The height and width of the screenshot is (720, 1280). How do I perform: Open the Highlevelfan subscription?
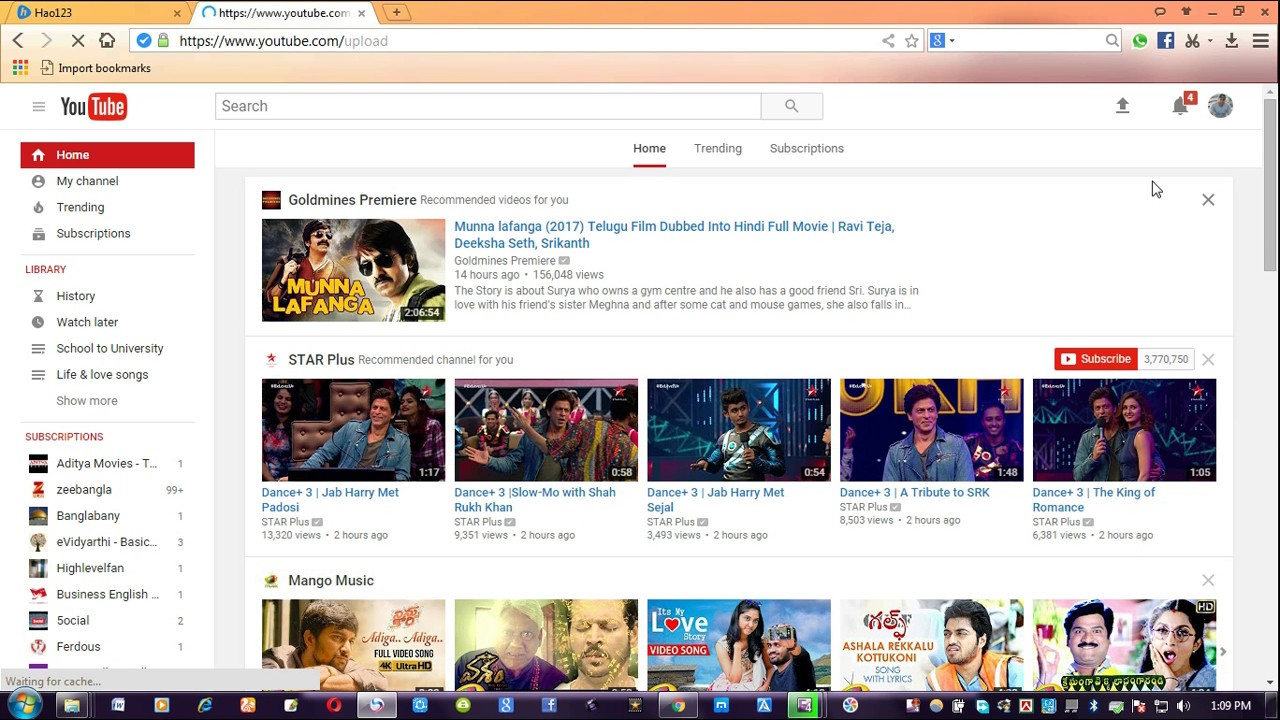click(x=107, y=568)
